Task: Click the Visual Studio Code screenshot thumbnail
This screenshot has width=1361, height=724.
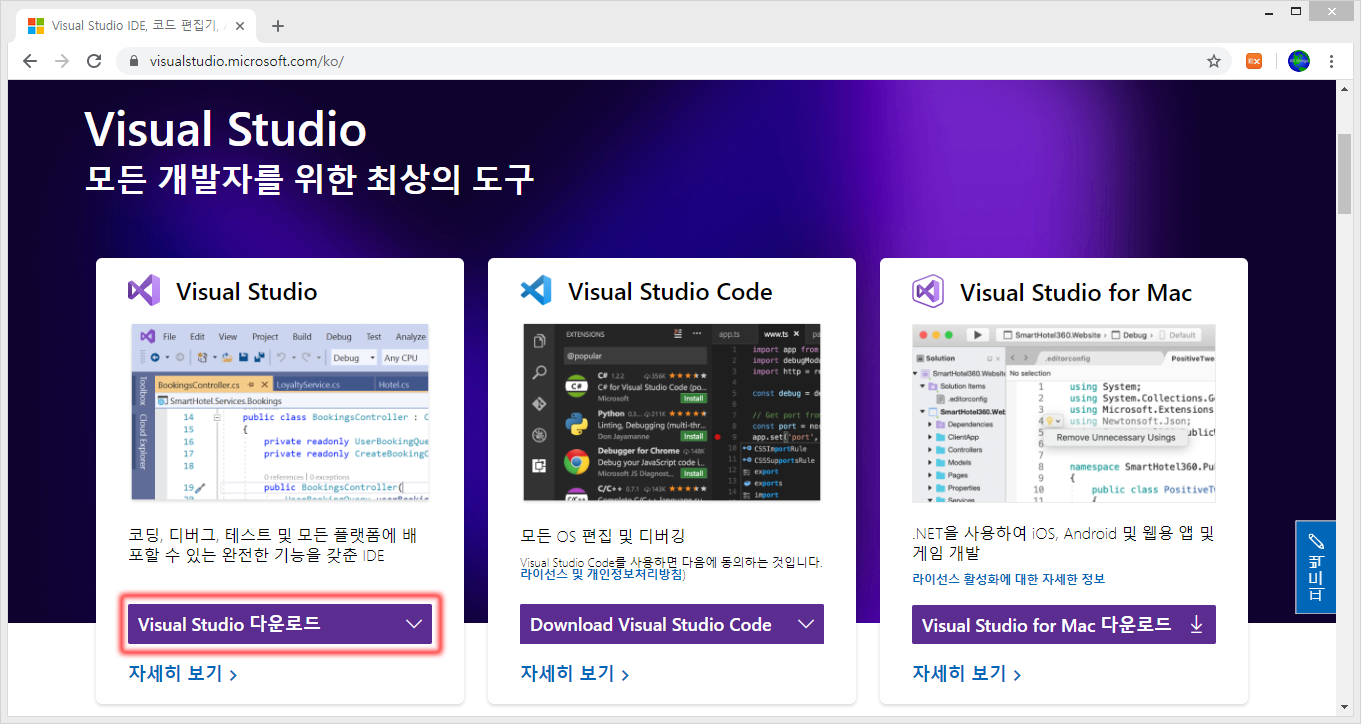Action: coord(672,412)
